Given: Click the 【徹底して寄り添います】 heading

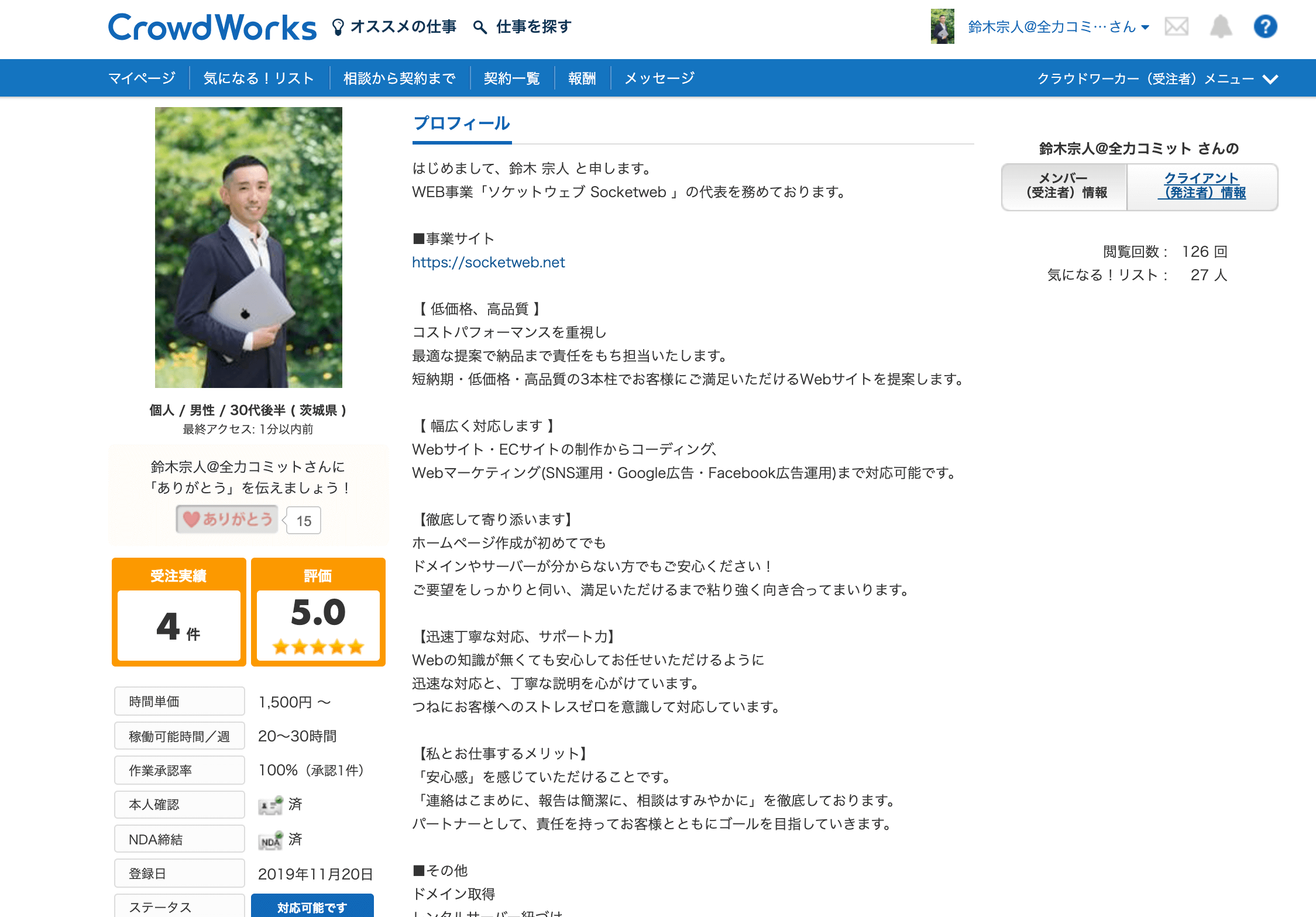Looking at the screenshot, I should coord(495,520).
